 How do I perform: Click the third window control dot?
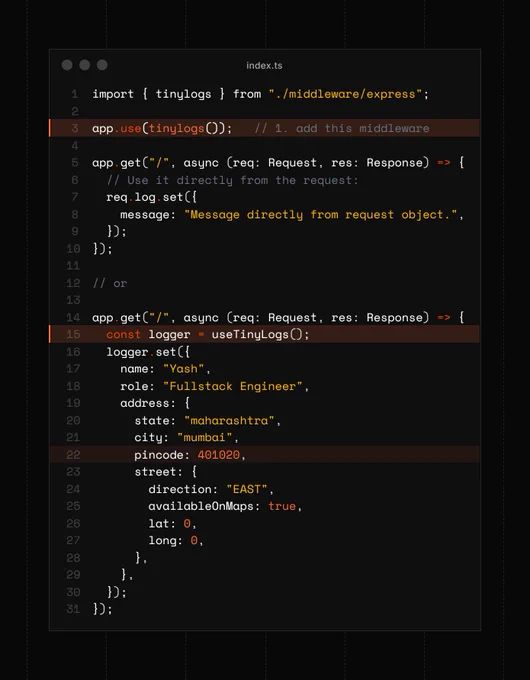102,65
